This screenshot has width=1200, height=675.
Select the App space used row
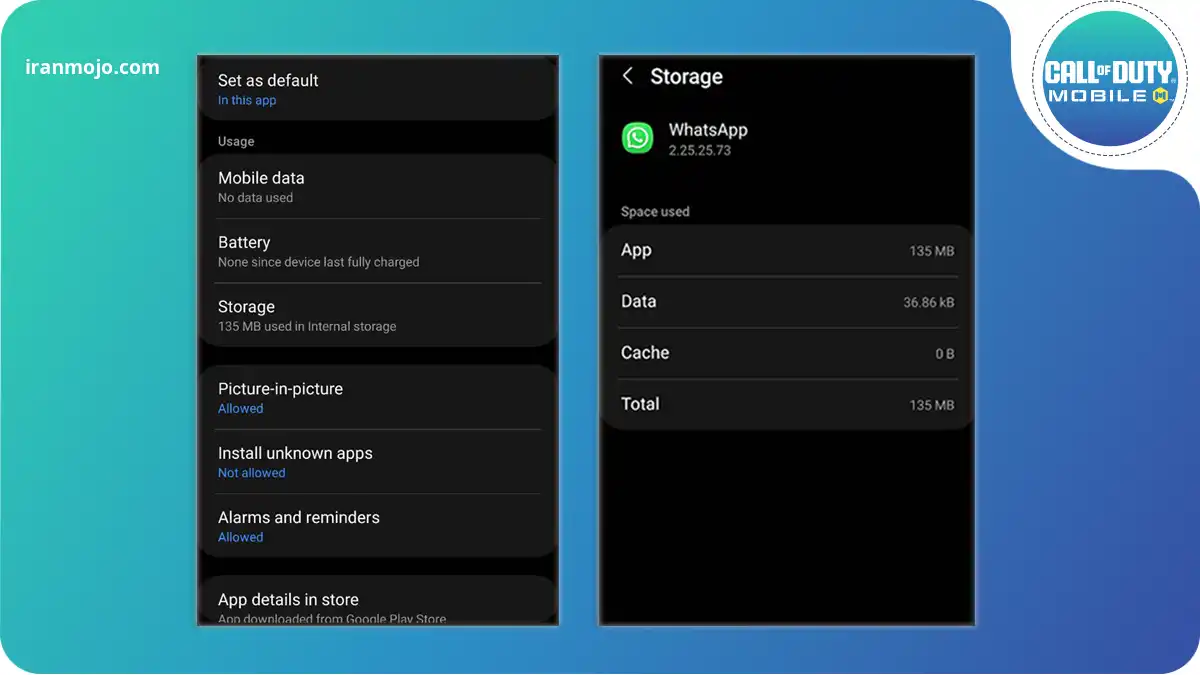click(x=787, y=251)
